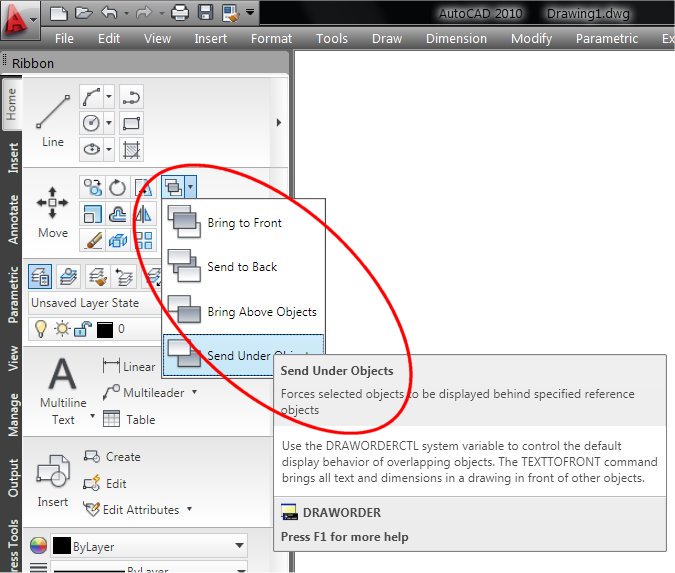The width and height of the screenshot is (675, 573).
Task: Expand the Ellipse tool dropdown arrow
Action: coord(109,149)
